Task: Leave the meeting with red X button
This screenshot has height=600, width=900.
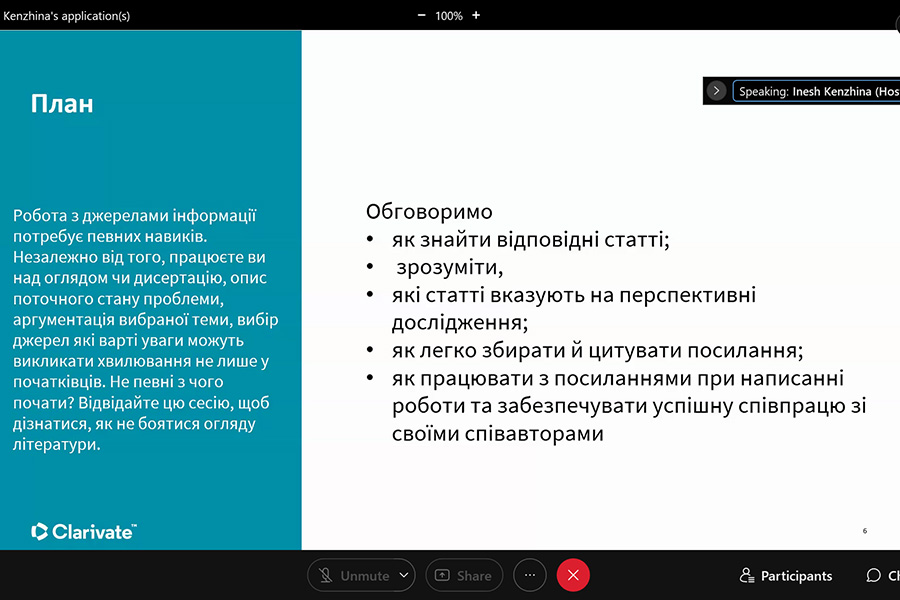Action: click(573, 575)
